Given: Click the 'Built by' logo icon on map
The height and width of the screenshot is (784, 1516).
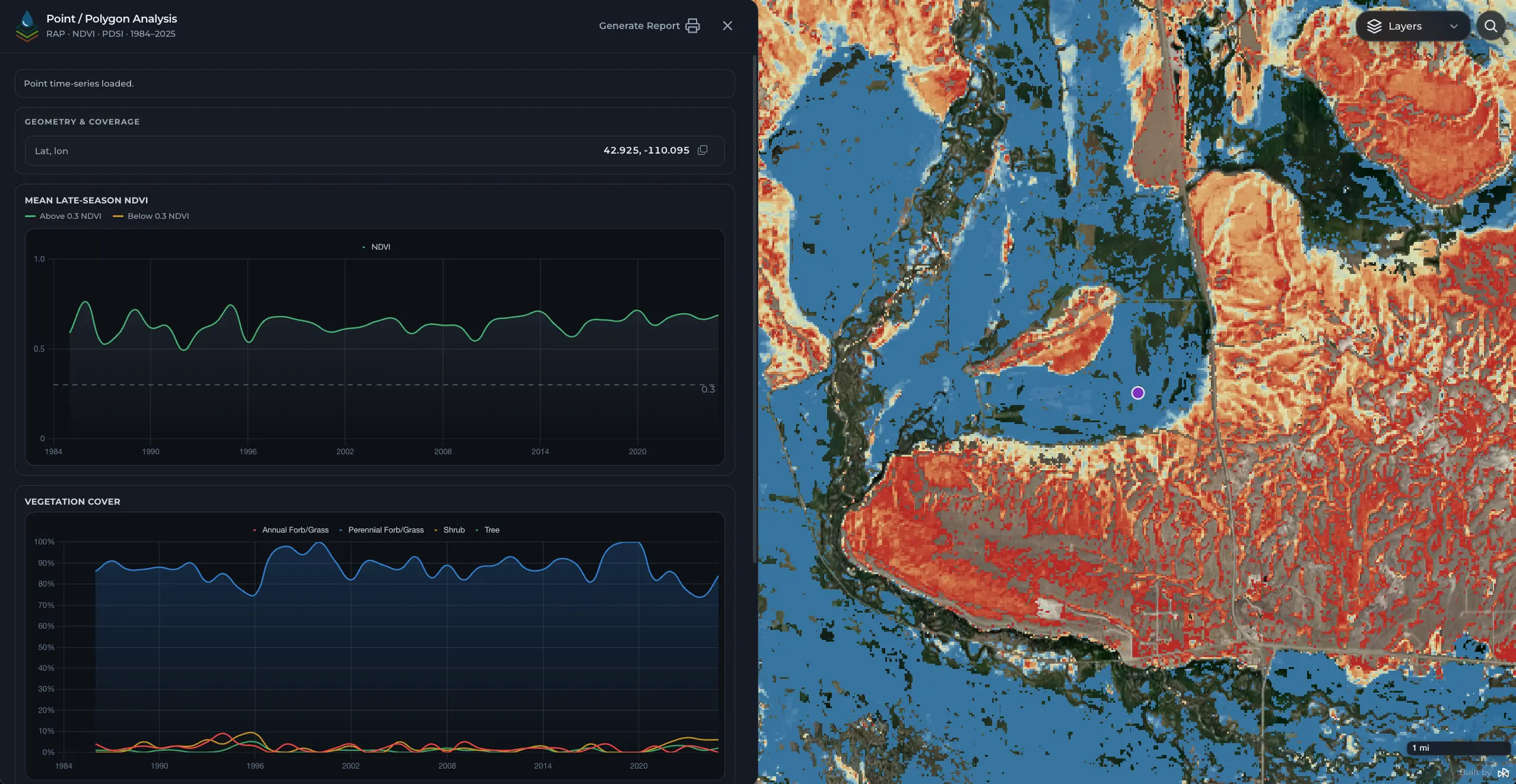Looking at the screenshot, I should pos(1503,772).
